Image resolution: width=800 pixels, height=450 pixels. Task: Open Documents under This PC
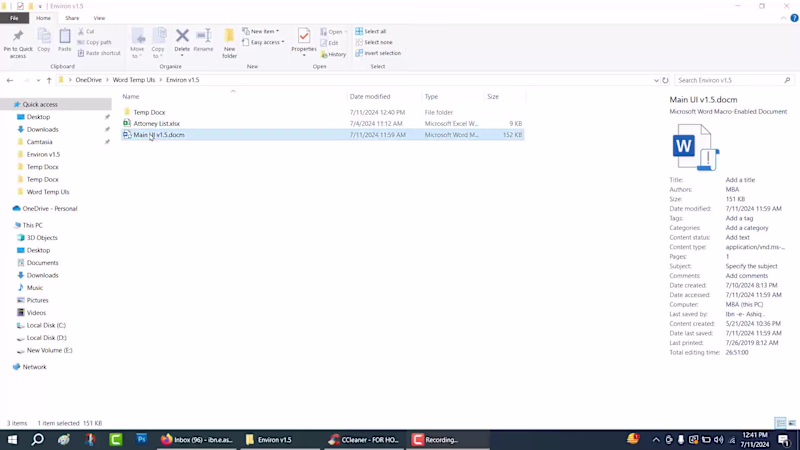tap(42, 263)
